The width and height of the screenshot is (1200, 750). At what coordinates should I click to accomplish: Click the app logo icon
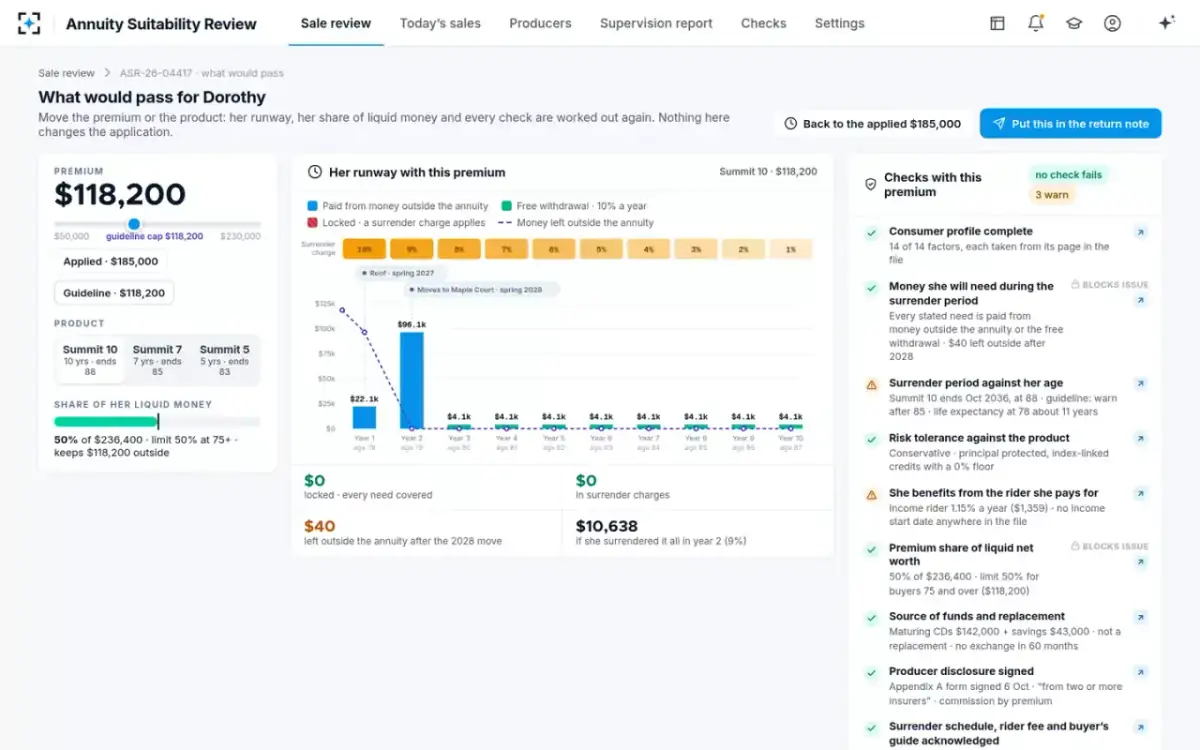tap(30, 23)
